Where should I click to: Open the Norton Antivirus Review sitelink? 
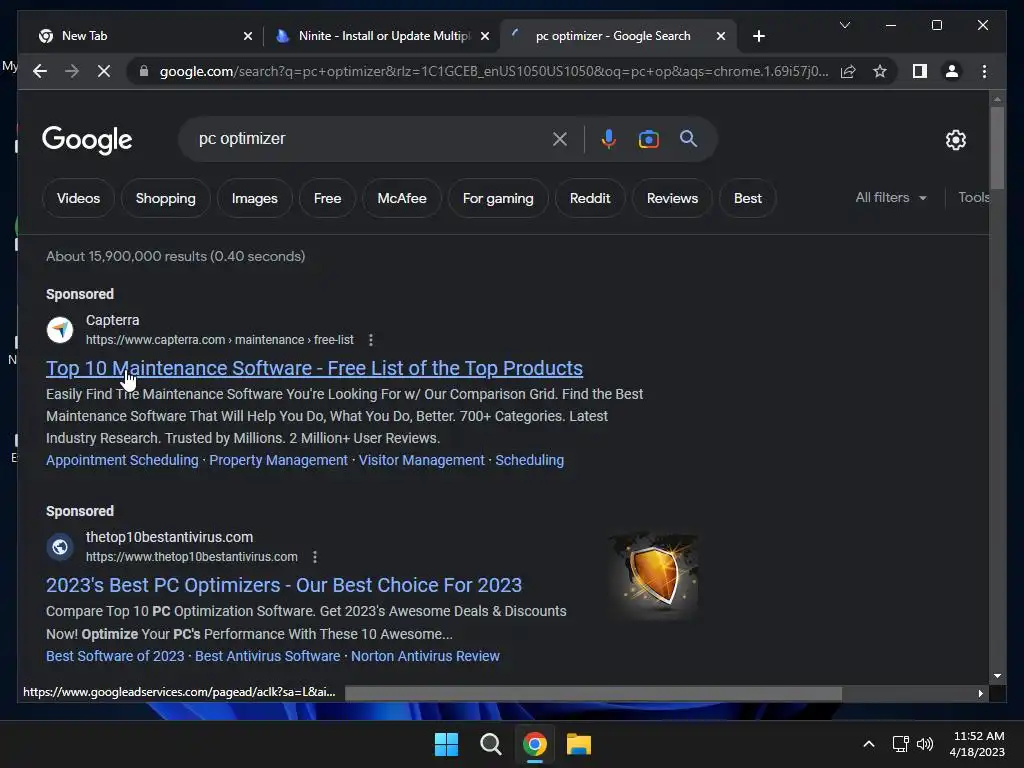(x=425, y=656)
